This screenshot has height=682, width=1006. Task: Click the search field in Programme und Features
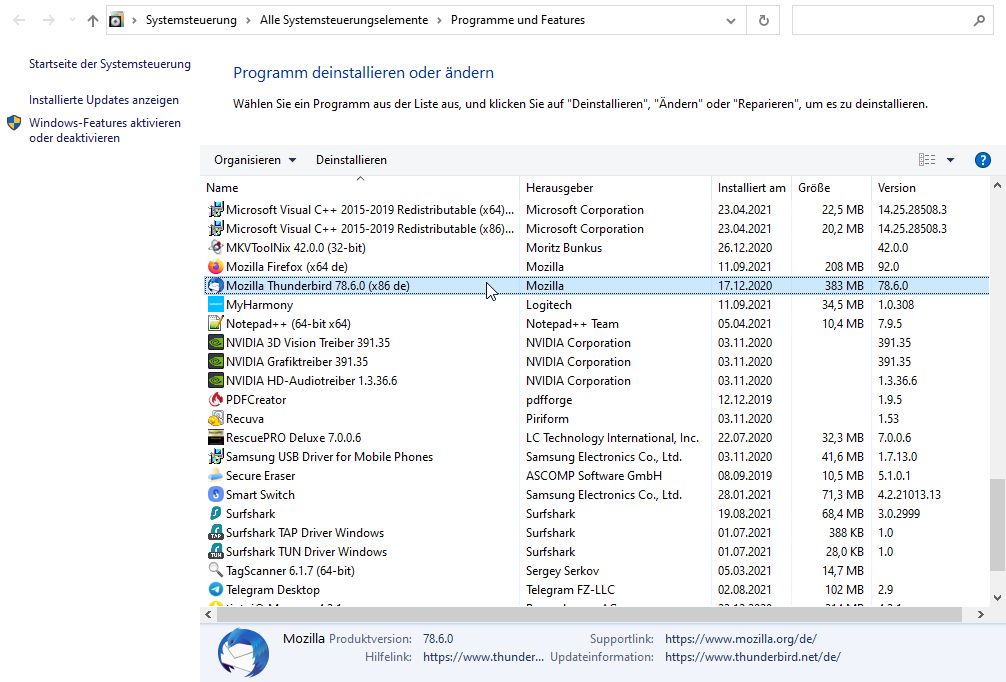tap(880, 20)
